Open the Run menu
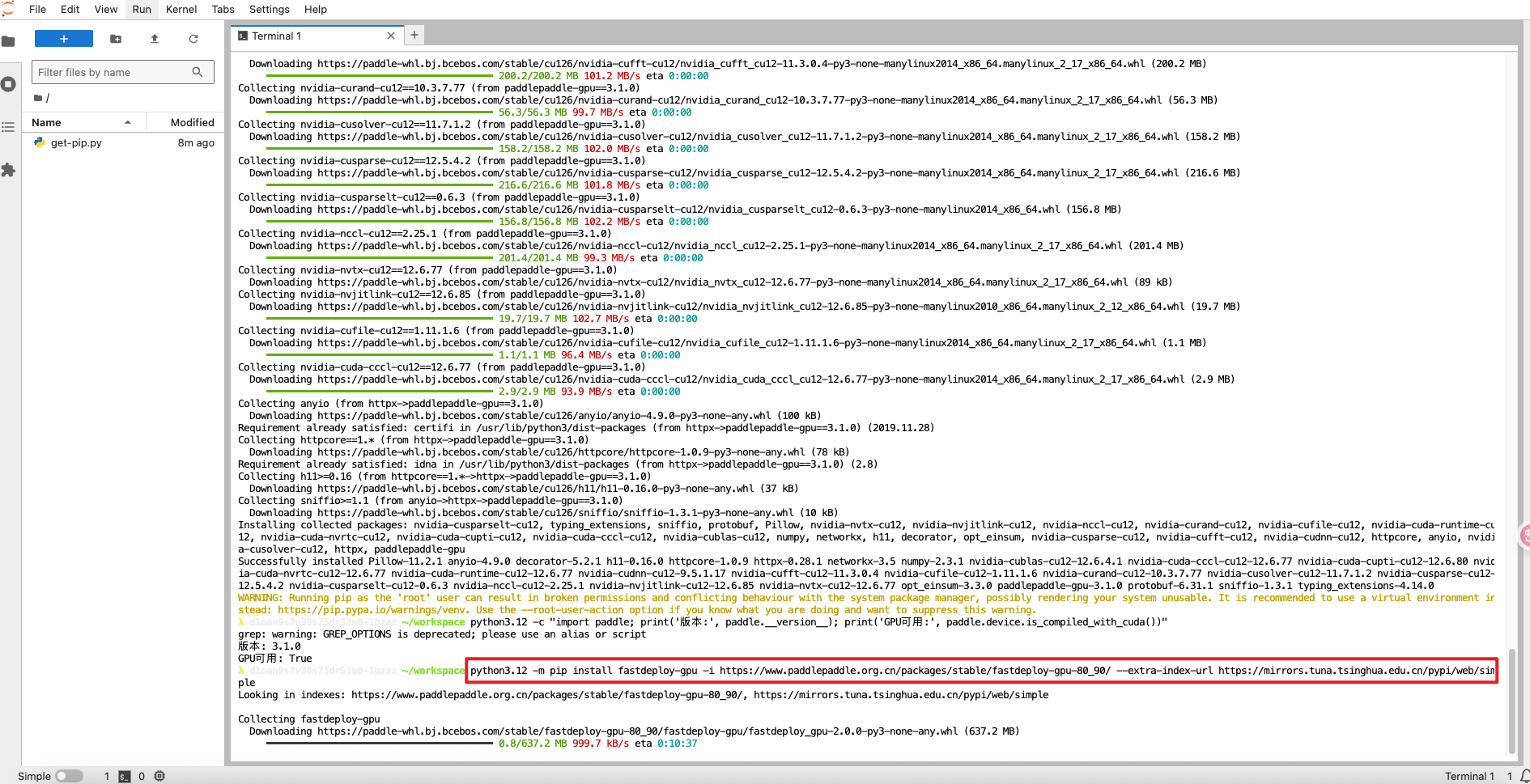Viewport: 1530px width, 784px height. point(142,9)
